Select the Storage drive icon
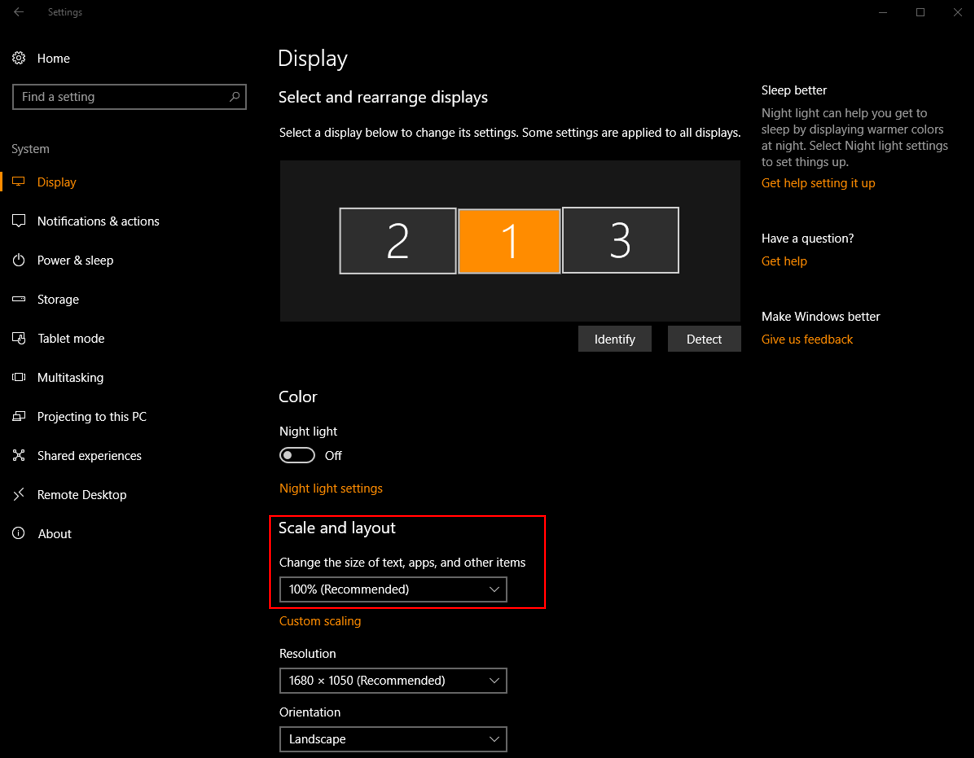 [19, 299]
